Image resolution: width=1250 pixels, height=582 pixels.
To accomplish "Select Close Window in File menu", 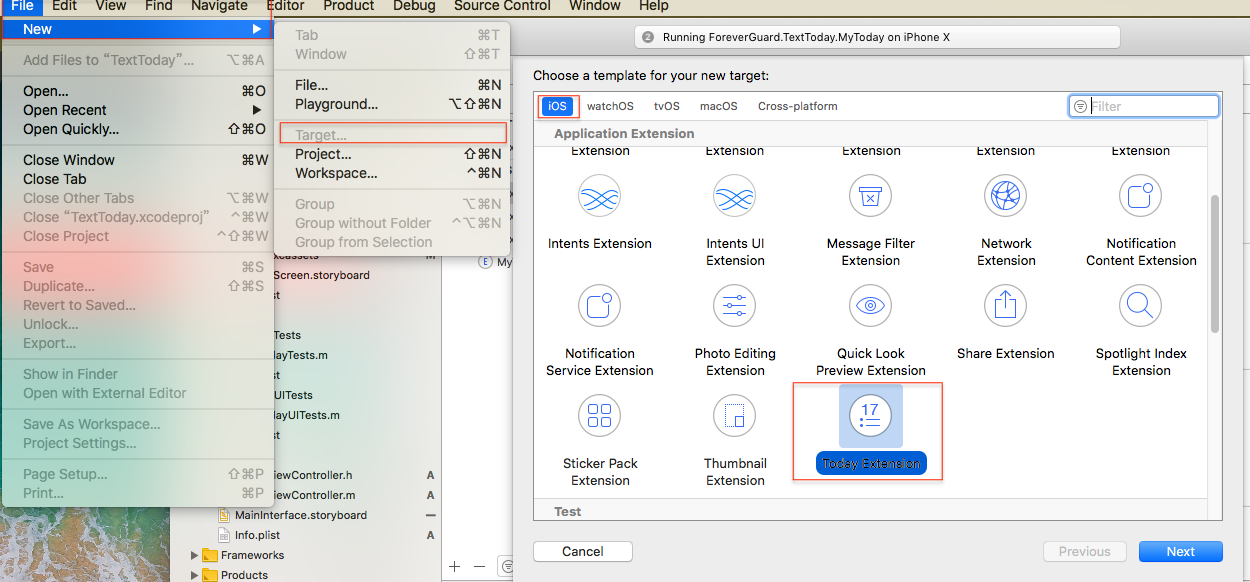I will pyautogui.click(x=138, y=160).
